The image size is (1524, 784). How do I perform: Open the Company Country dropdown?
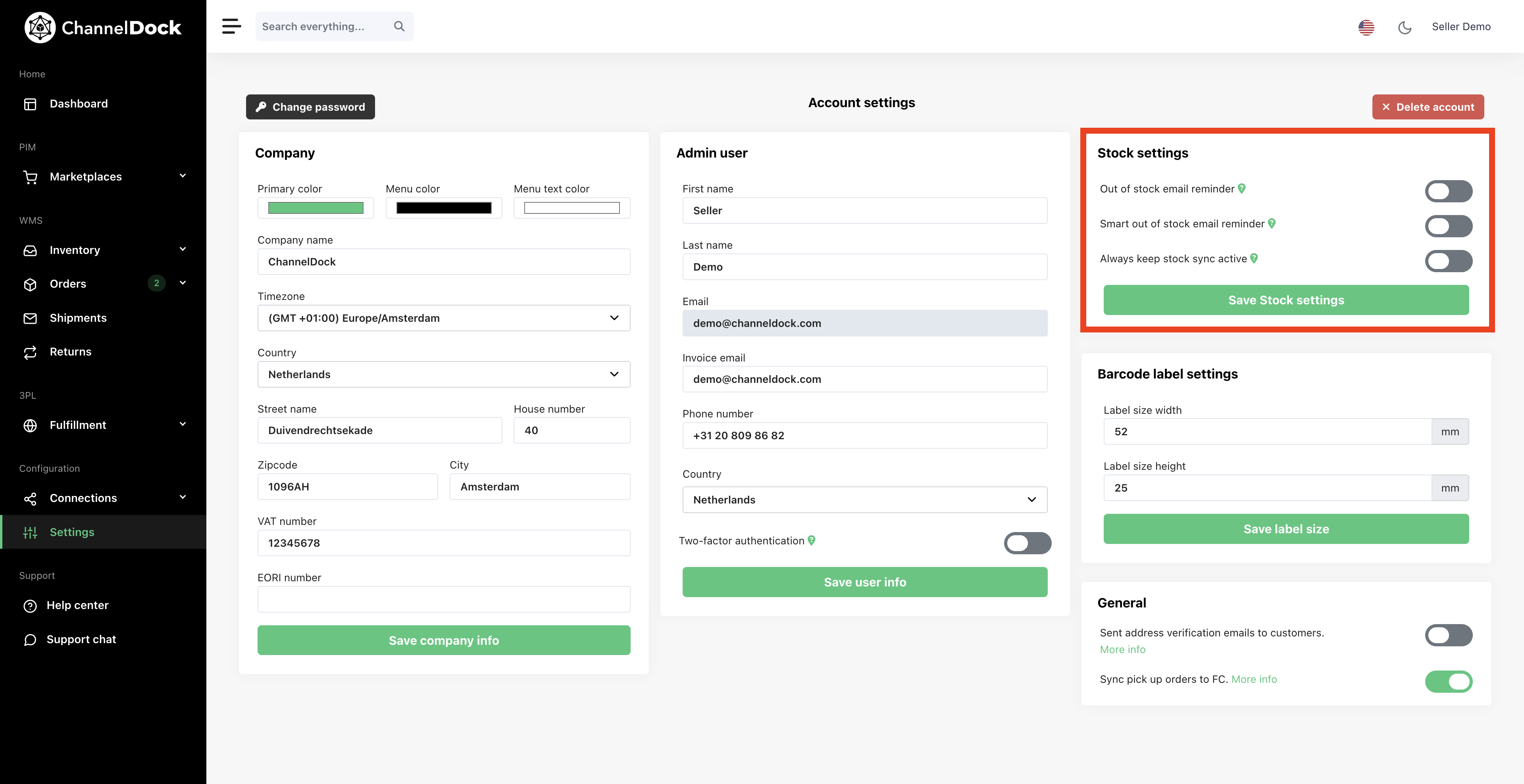click(444, 374)
